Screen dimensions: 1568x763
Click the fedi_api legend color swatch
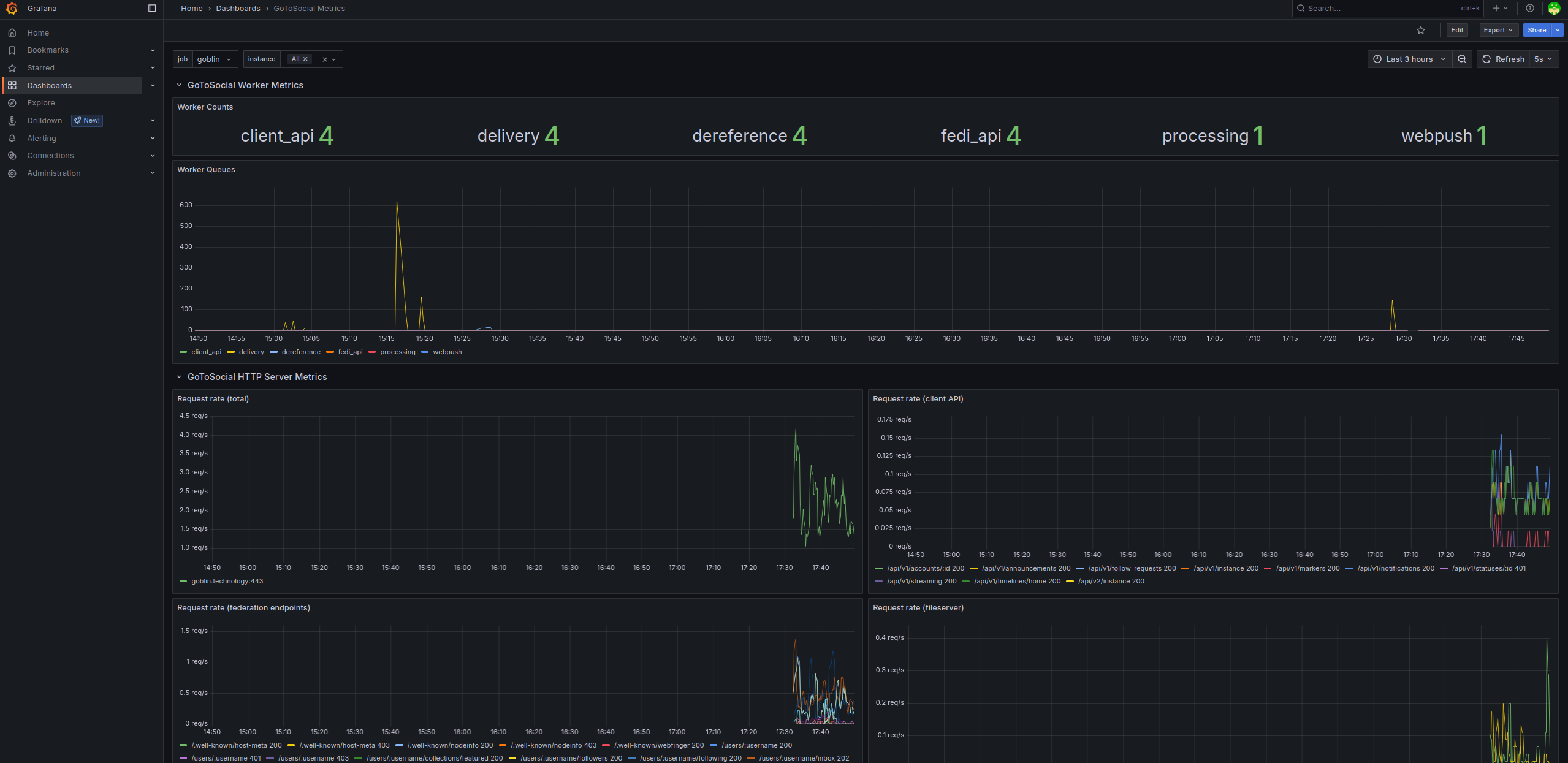(x=330, y=352)
